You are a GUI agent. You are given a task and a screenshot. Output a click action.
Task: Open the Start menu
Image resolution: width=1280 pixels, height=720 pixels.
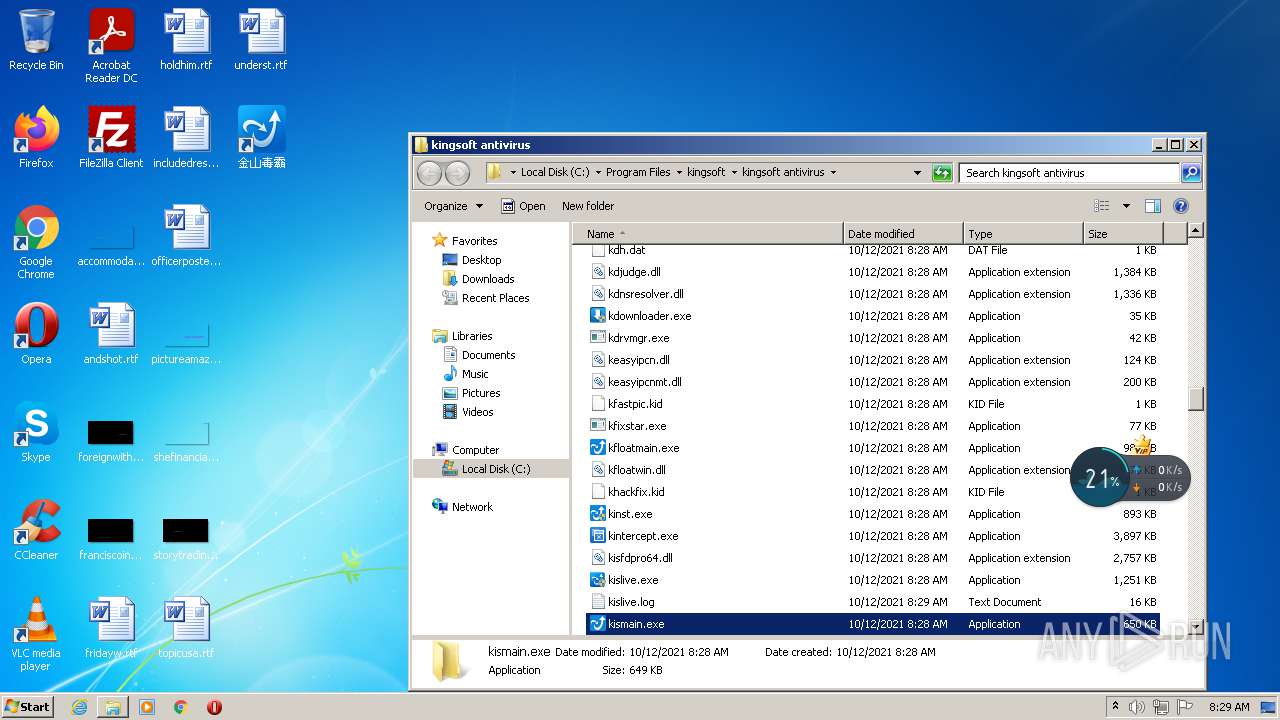click(28, 707)
